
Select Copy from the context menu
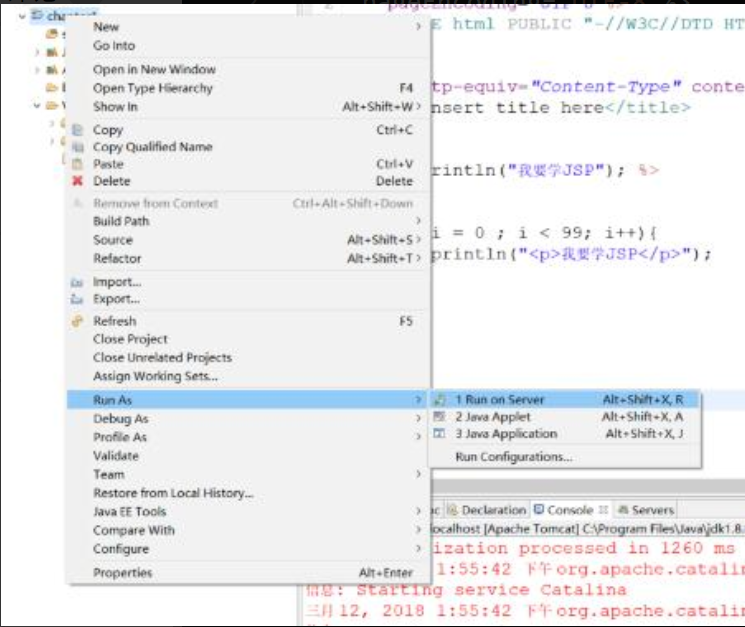[248, 130]
